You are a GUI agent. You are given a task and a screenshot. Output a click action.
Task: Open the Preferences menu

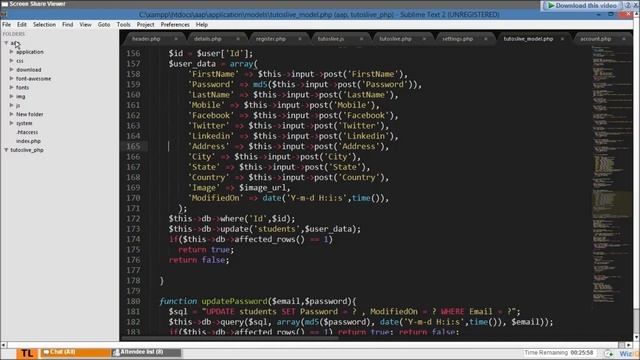point(175,24)
